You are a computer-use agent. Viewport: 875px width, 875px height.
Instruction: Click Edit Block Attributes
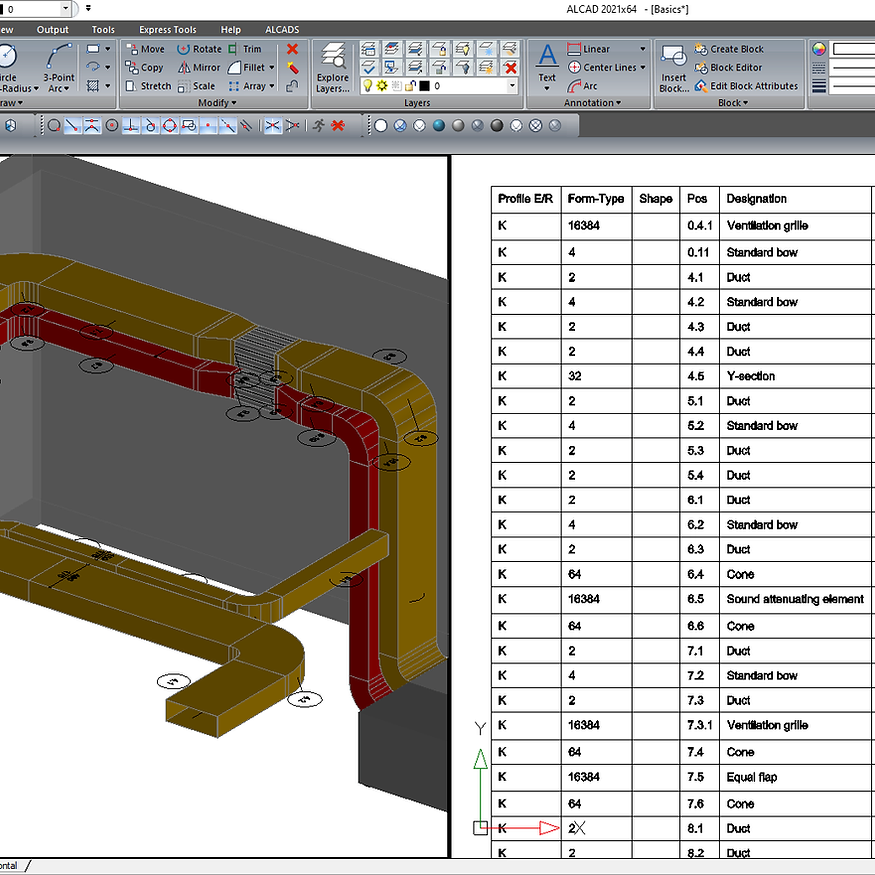click(x=746, y=86)
